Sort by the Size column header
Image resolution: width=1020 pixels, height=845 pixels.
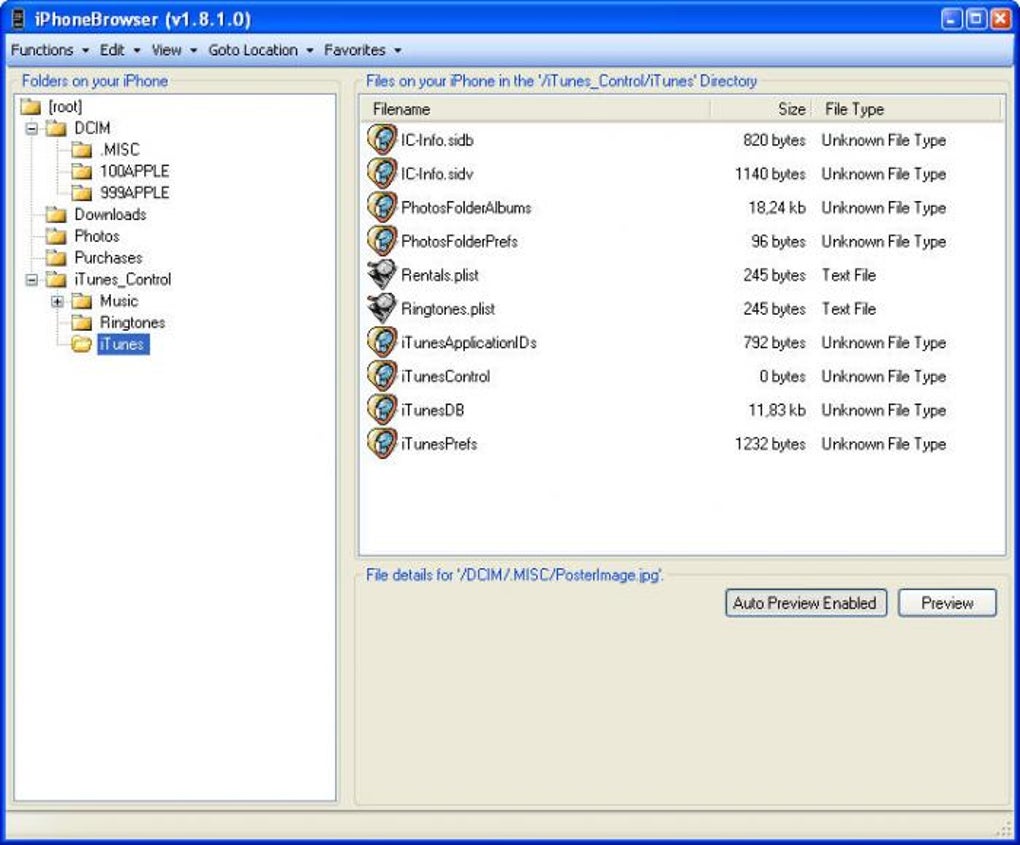pos(760,109)
